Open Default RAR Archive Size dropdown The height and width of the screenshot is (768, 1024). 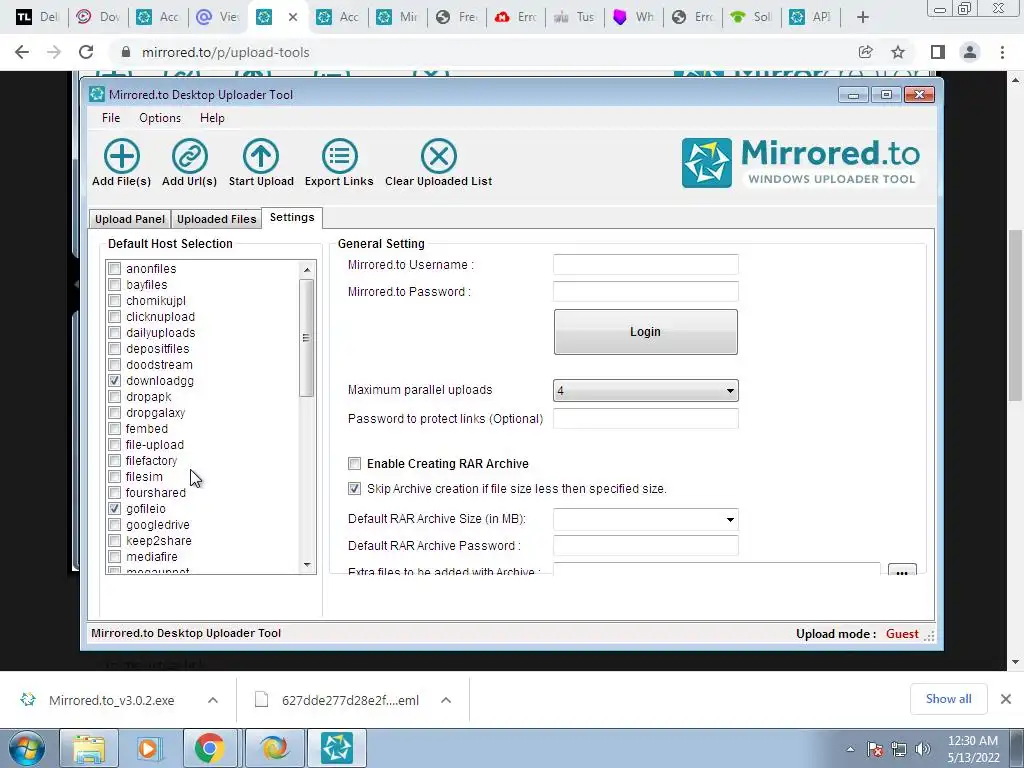coord(645,520)
